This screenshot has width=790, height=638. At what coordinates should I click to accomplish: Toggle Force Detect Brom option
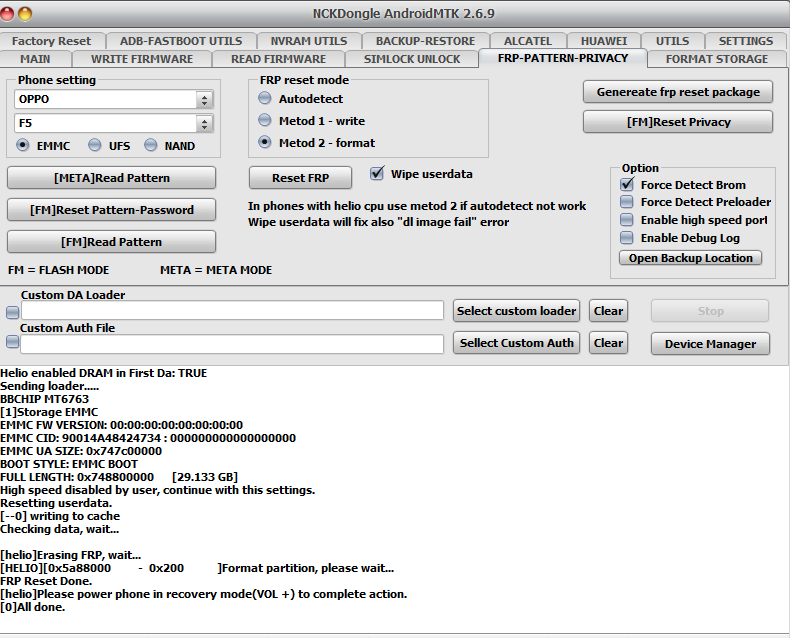point(627,184)
